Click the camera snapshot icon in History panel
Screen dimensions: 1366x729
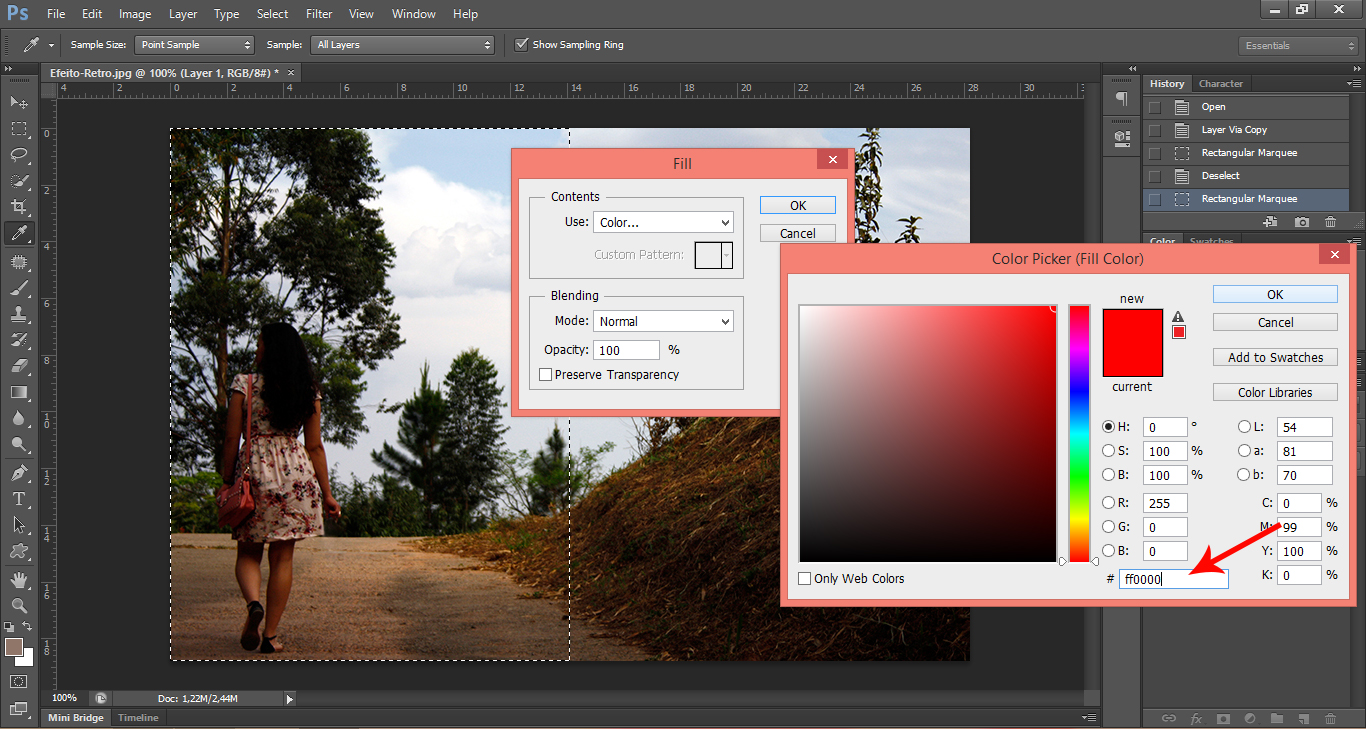click(x=1301, y=222)
